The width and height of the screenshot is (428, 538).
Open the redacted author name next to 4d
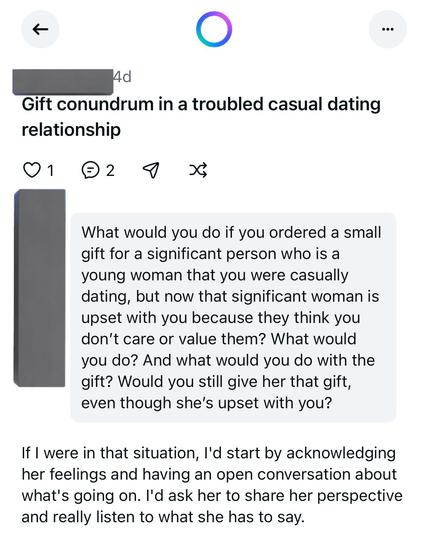point(63,82)
